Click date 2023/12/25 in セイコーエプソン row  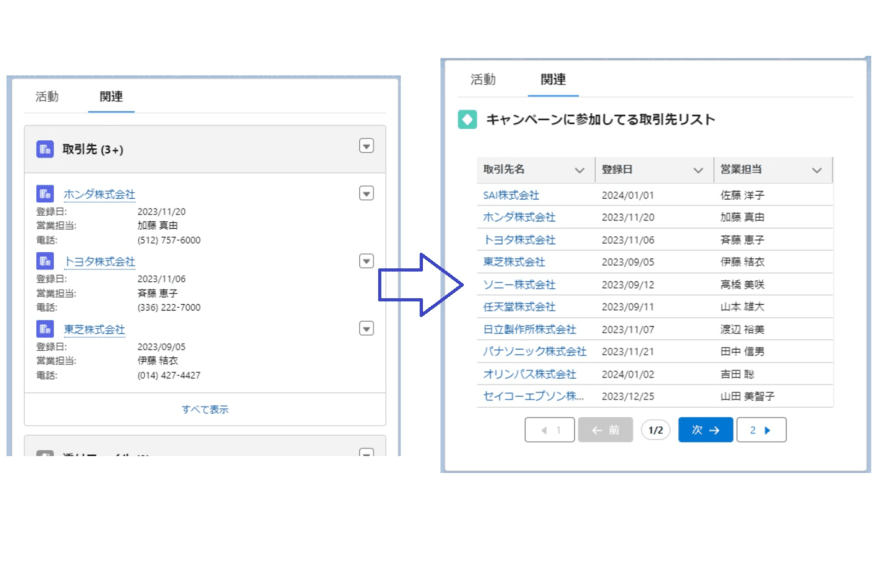click(x=628, y=396)
